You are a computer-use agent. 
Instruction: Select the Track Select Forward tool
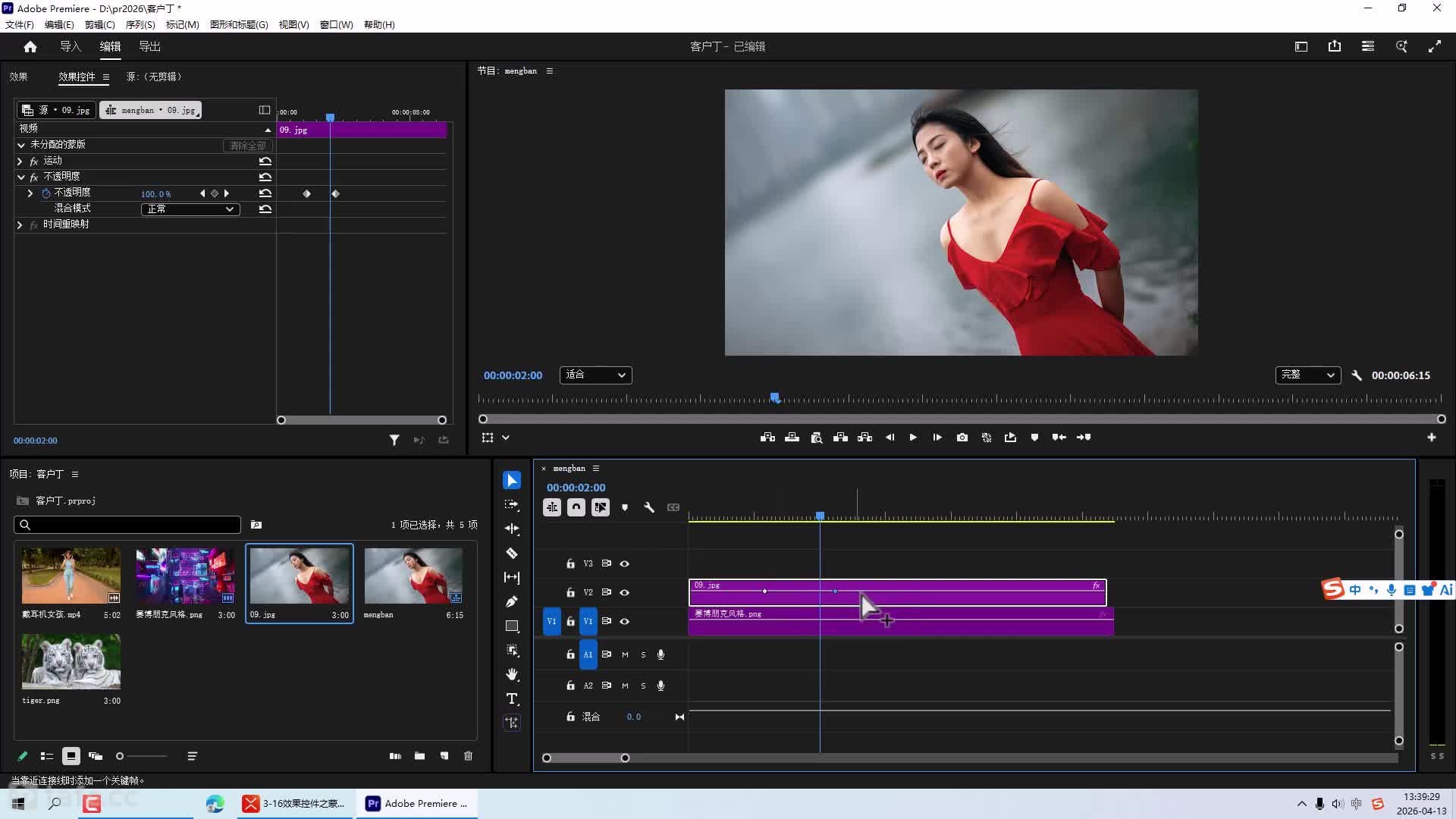coord(512,505)
